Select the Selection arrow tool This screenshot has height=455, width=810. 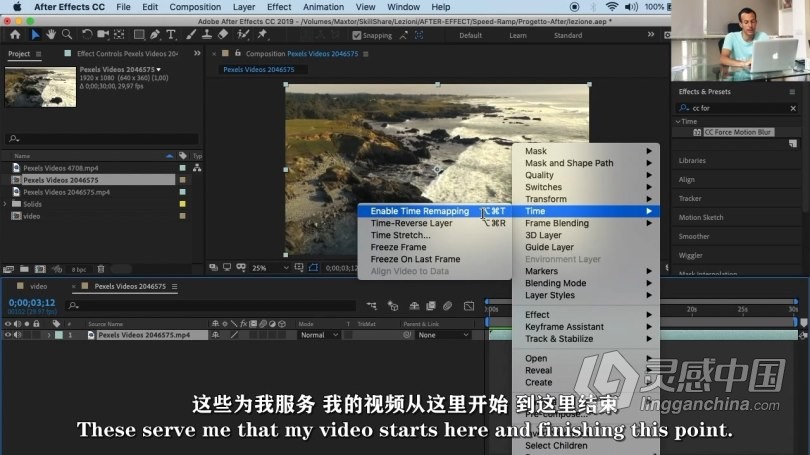click(35, 35)
